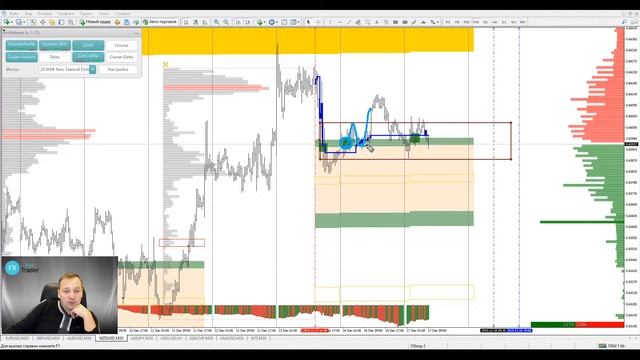Switch chart to W1 timeframe

pyautogui.click(x=513, y=22)
